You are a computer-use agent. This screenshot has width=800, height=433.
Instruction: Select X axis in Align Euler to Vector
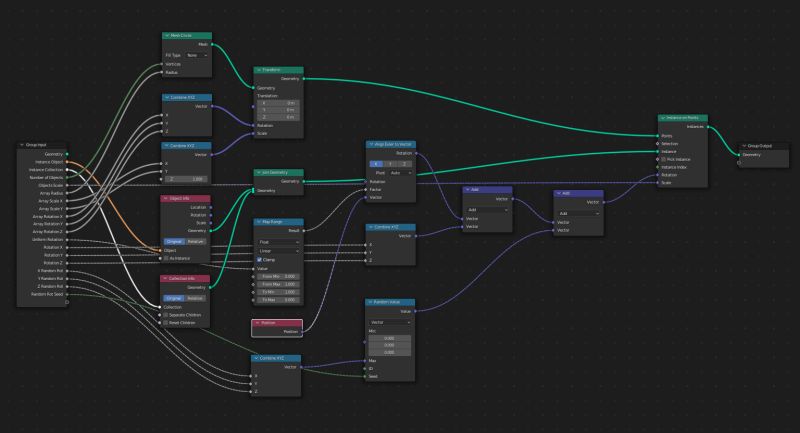(376, 164)
